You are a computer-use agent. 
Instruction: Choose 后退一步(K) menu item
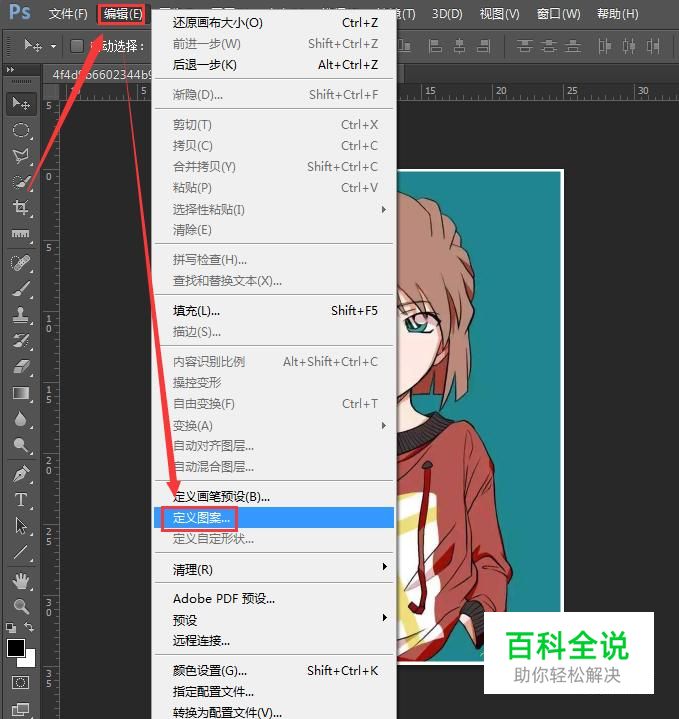tap(275, 65)
